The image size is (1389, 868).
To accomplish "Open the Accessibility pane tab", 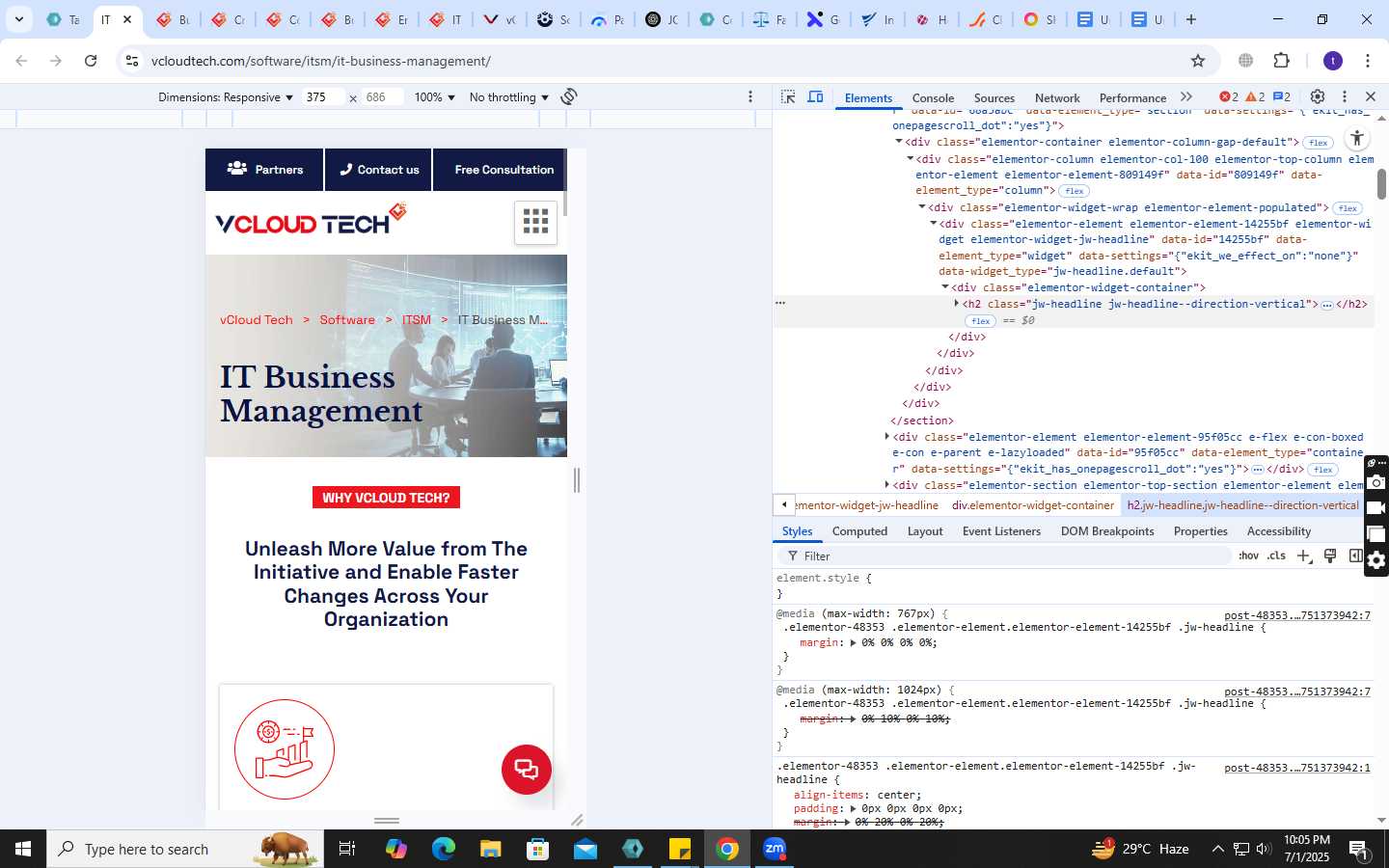I will 1278,531.
